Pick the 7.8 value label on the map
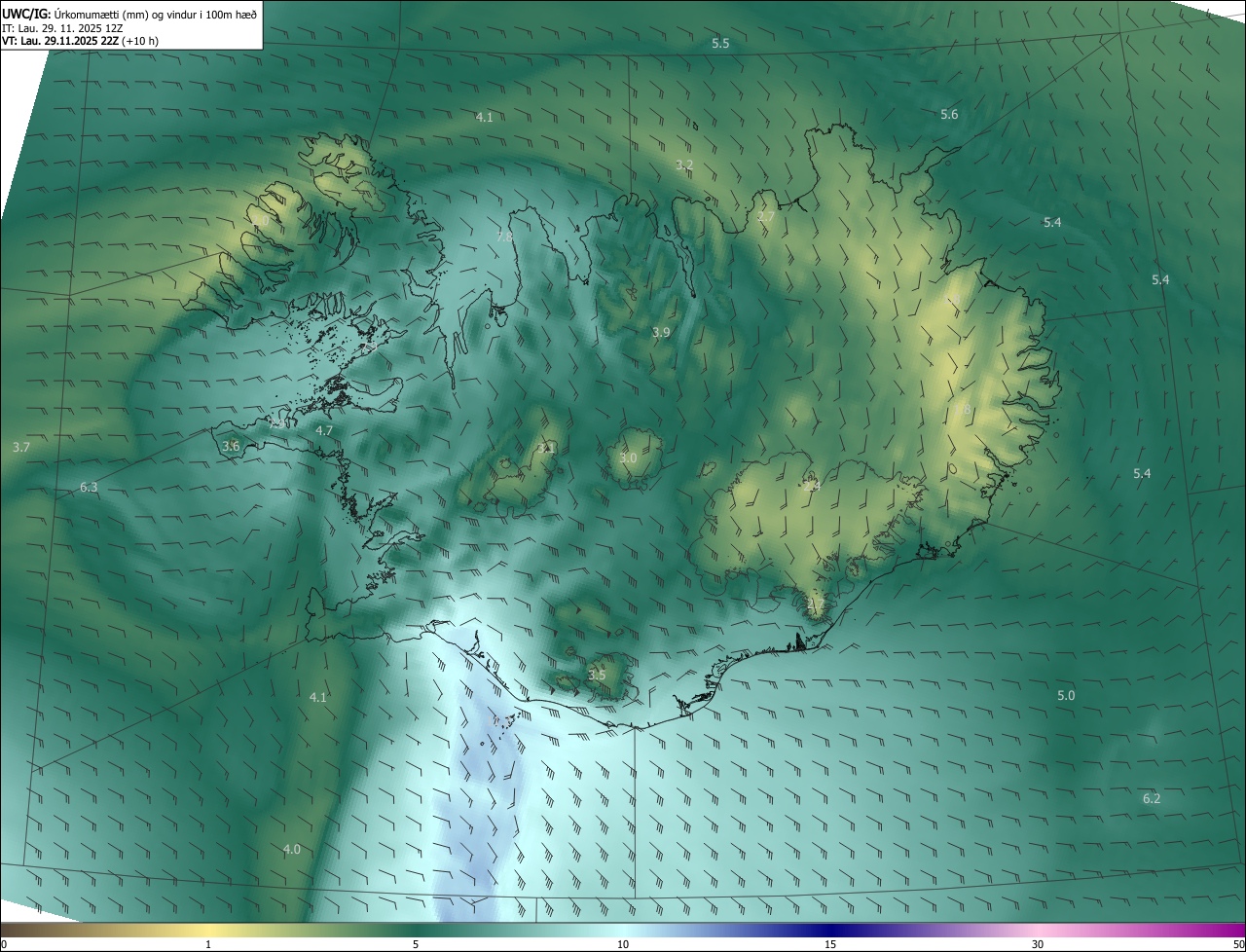This screenshot has height=952, width=1246. pos(504,237)
